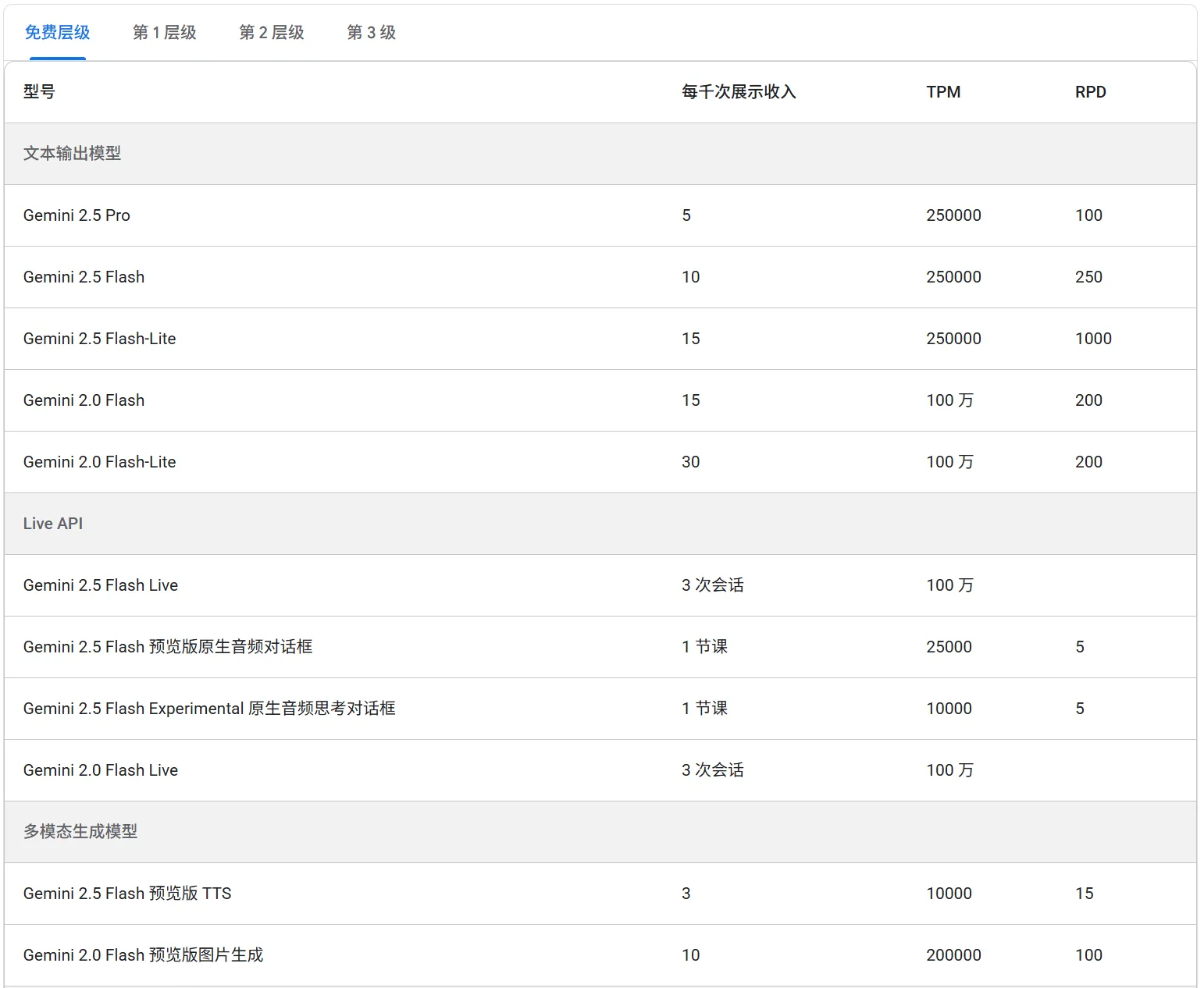This screenshot has height=988, width=1204.
Task: Select Gemini 2.5 Flash Live row name
Action: click(100, 585)
